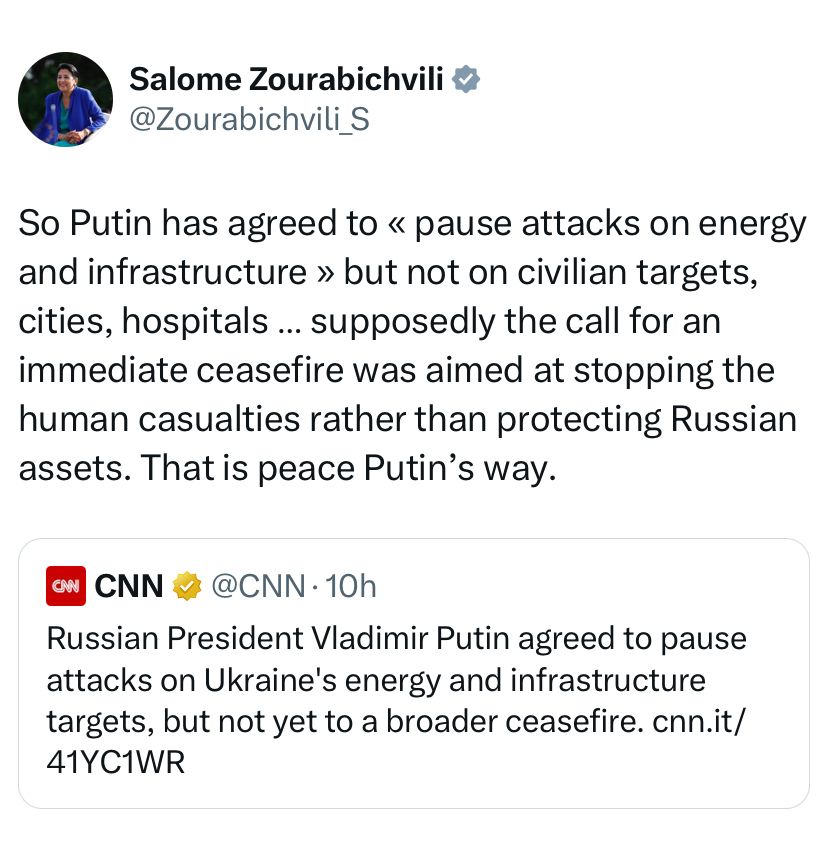The width and height of the screenshot is (828, 858).
Task: Open Salome Zourabichvili's profile photo
Action: coord(65,99)
